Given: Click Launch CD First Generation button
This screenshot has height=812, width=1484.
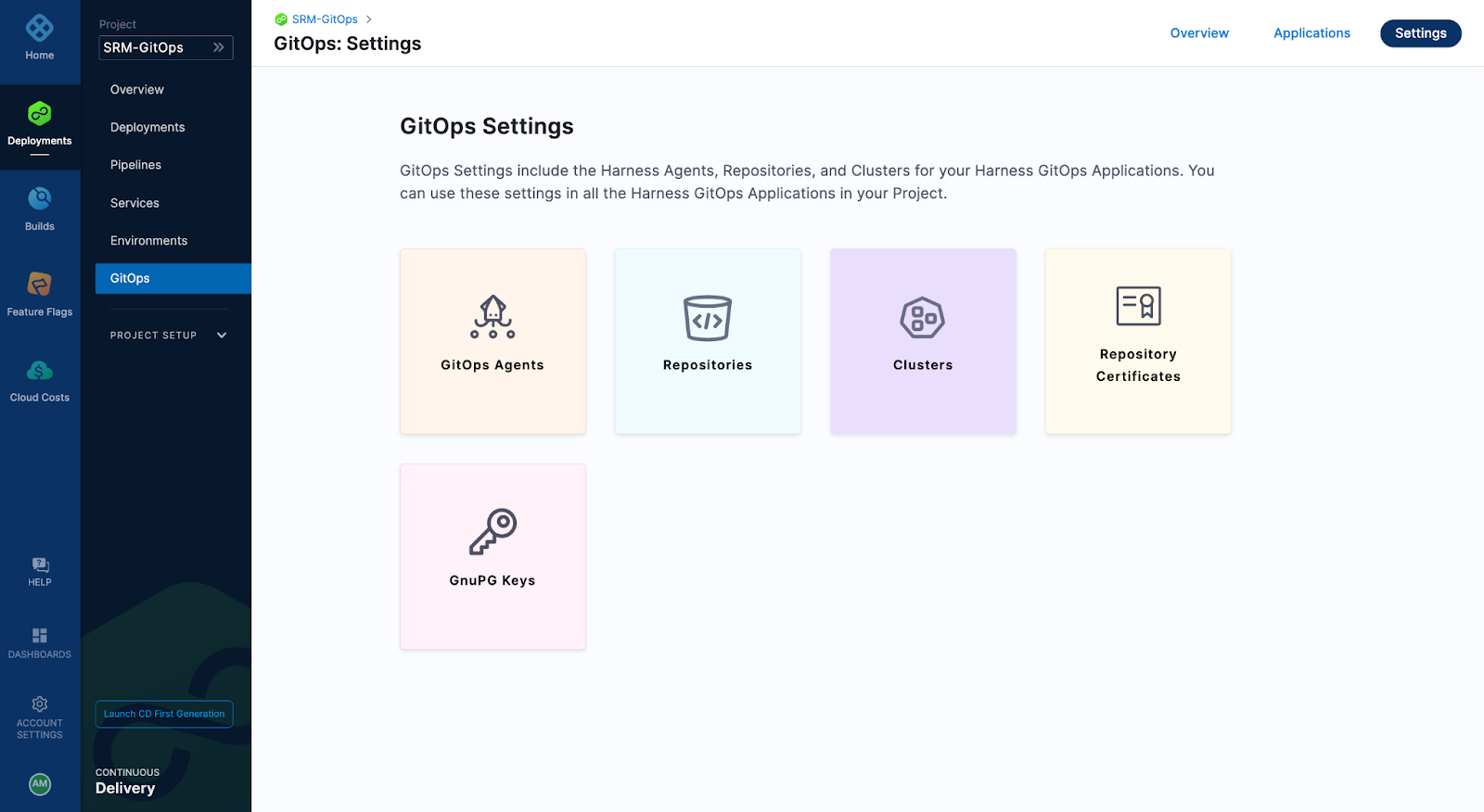Looking at the screenshot, I should (x=164, y=714).
